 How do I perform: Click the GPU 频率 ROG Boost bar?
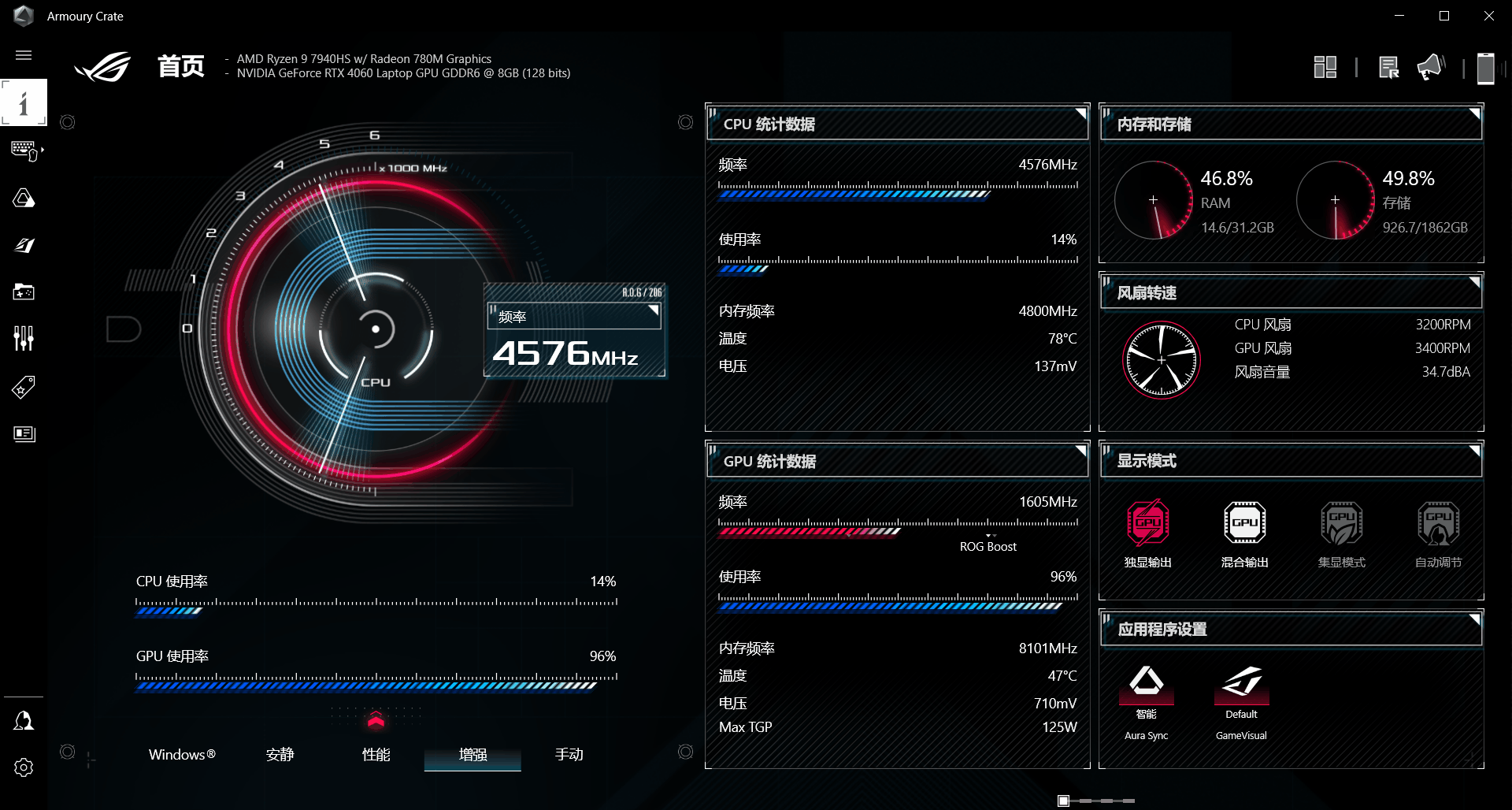(898, 527)
